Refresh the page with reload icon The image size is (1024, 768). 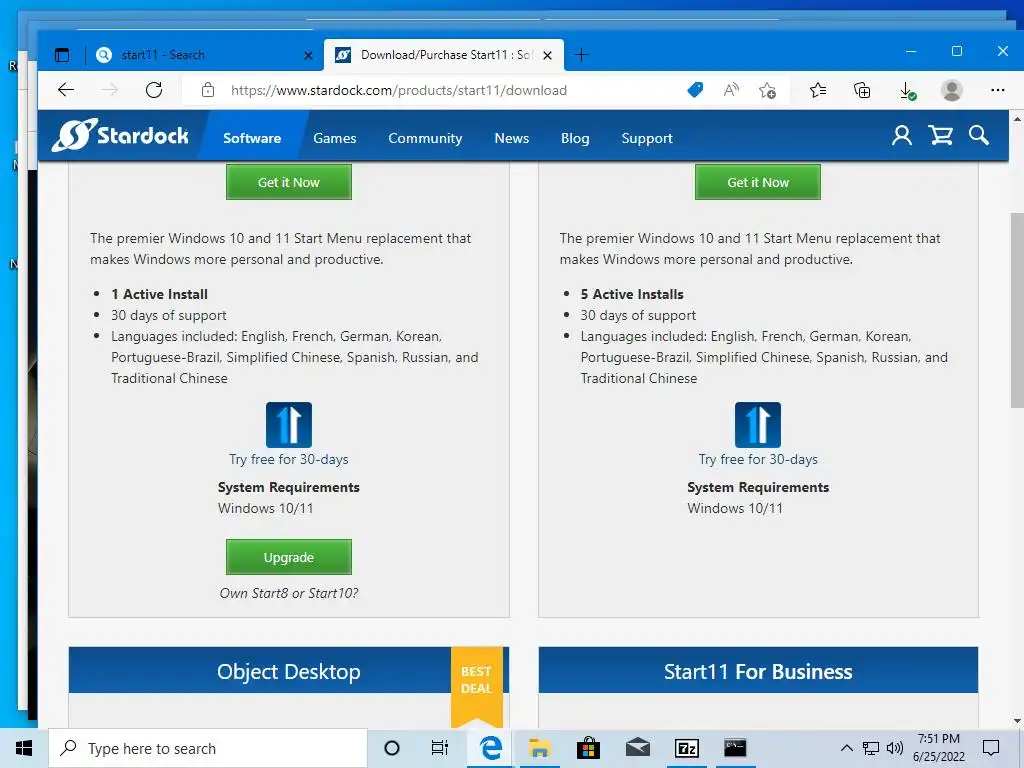pos(154,90)
